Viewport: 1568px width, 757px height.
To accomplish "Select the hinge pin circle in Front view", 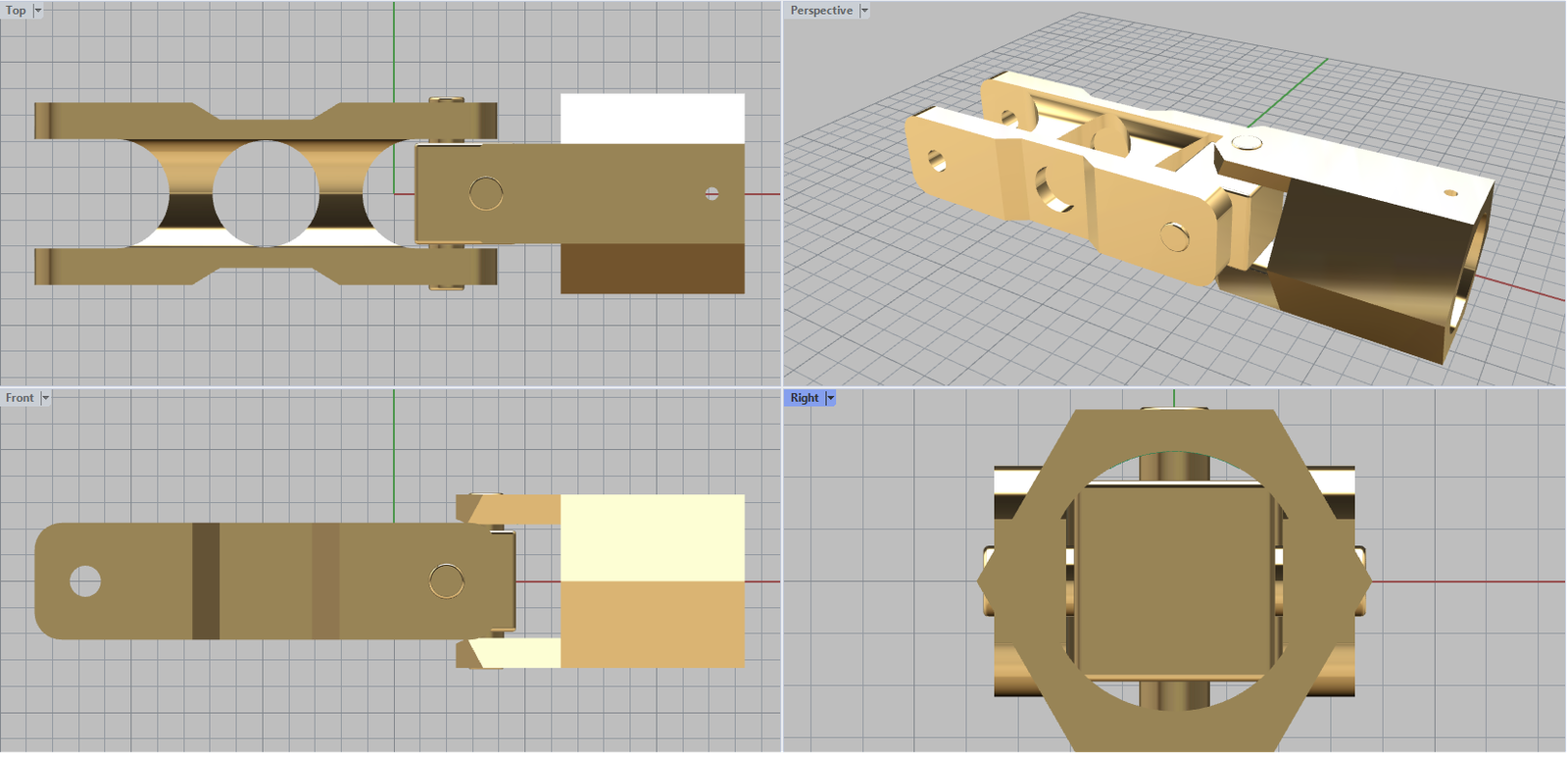I will [447, 581].
